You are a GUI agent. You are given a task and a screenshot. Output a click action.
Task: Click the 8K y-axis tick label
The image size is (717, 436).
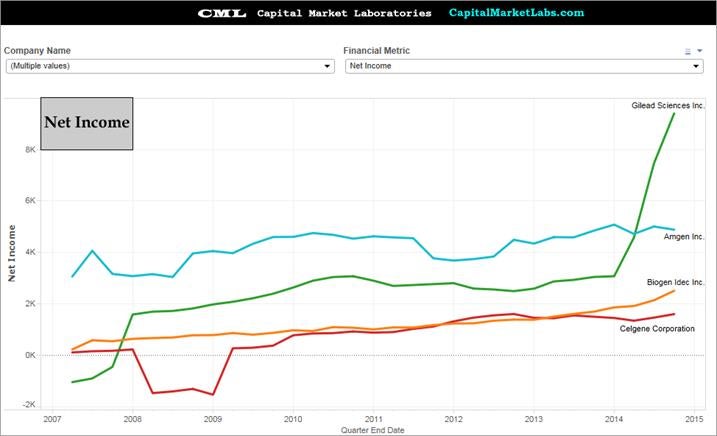coord(30,150)
